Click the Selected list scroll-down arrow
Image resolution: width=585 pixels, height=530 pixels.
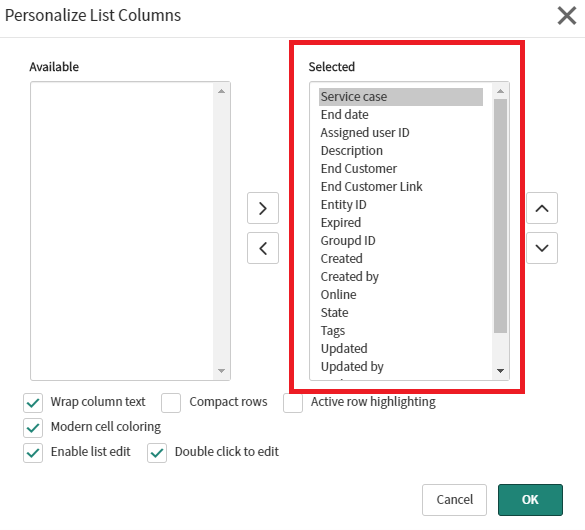500,371
